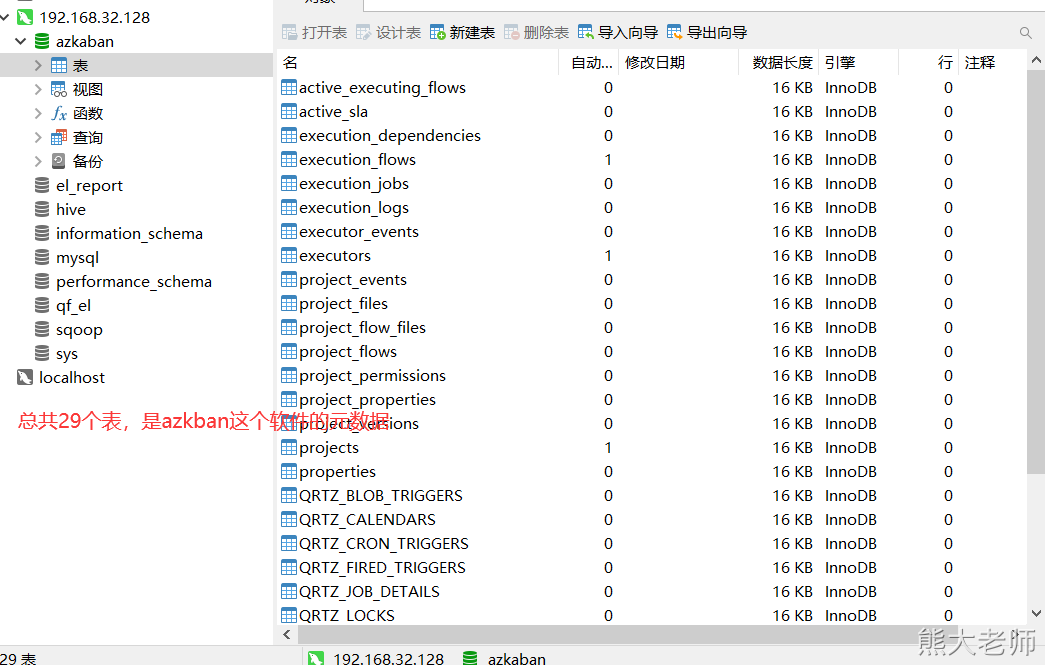This screenshot has width=1045, height=665.
Task: Click the horizontal scrollbar left arrow
Action: [x=287, y=634]
